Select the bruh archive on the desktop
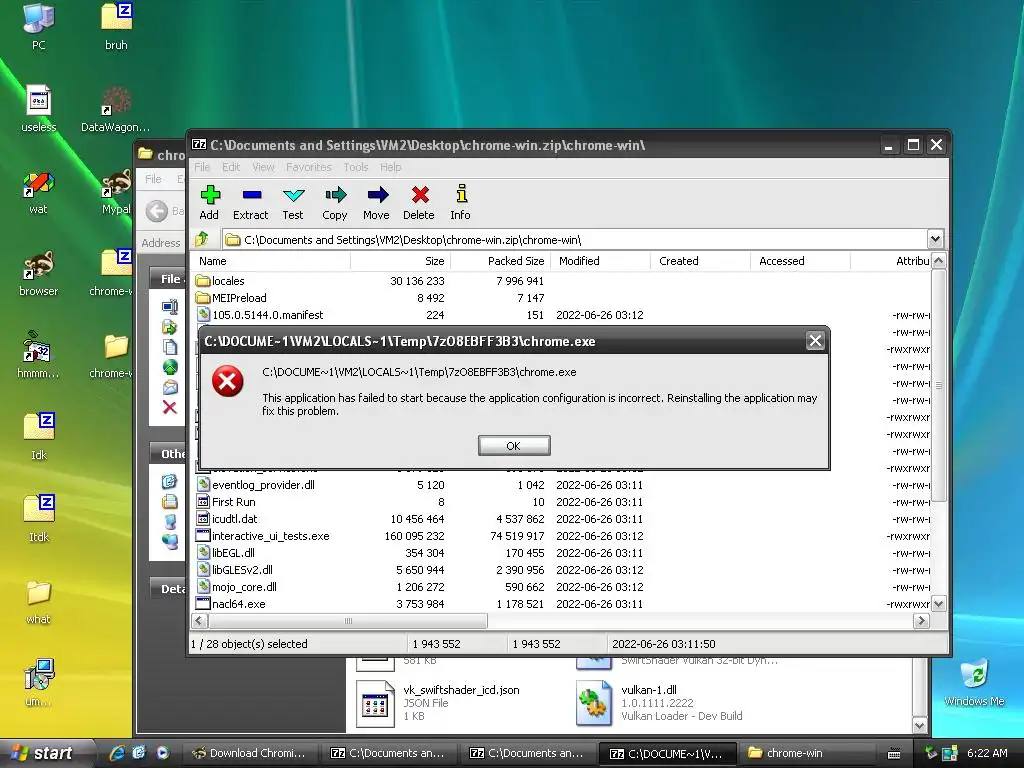The height and width of the screenshot is (768, 1024). tap(116, 27)
